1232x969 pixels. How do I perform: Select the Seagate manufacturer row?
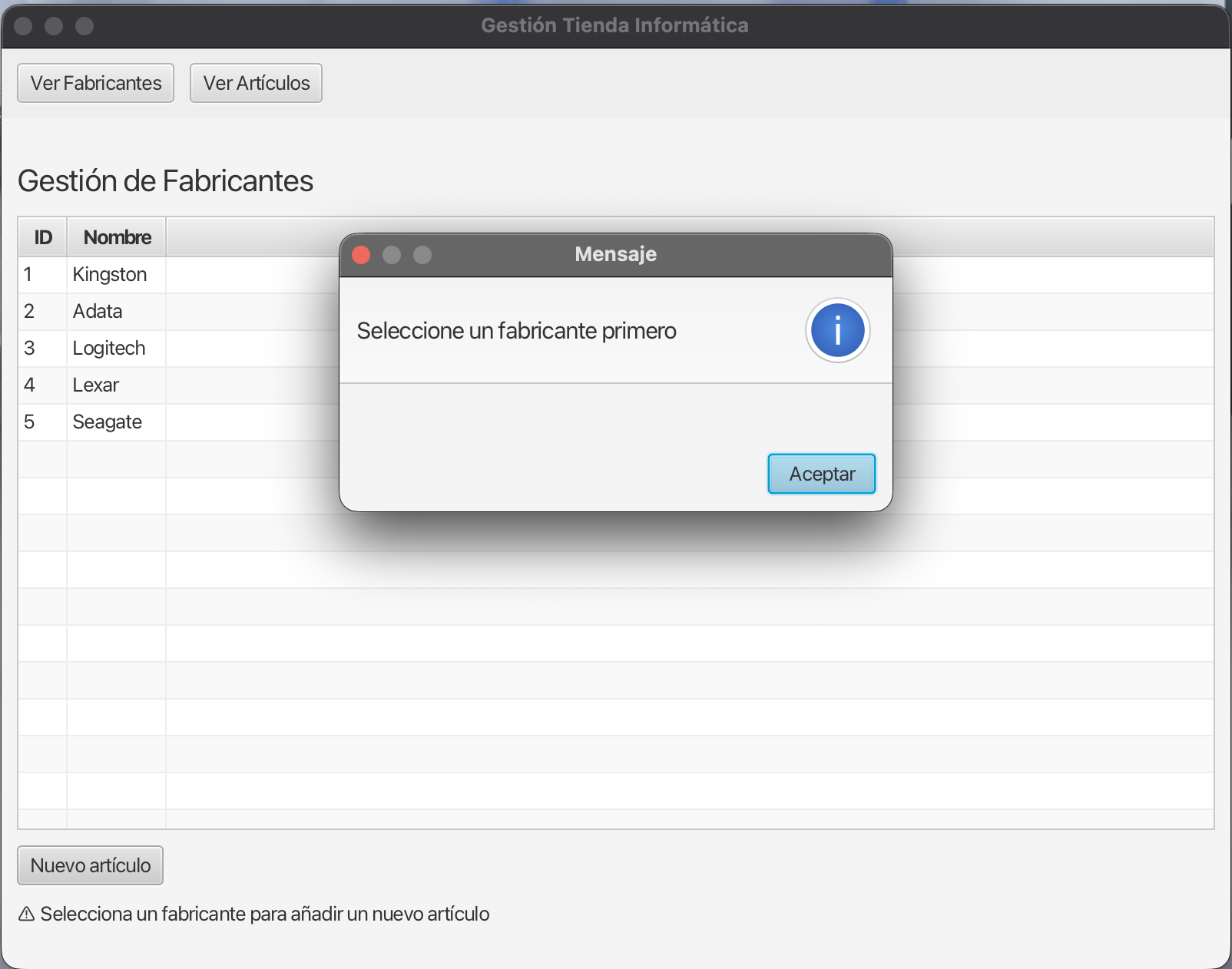click(x=616, y=422)
